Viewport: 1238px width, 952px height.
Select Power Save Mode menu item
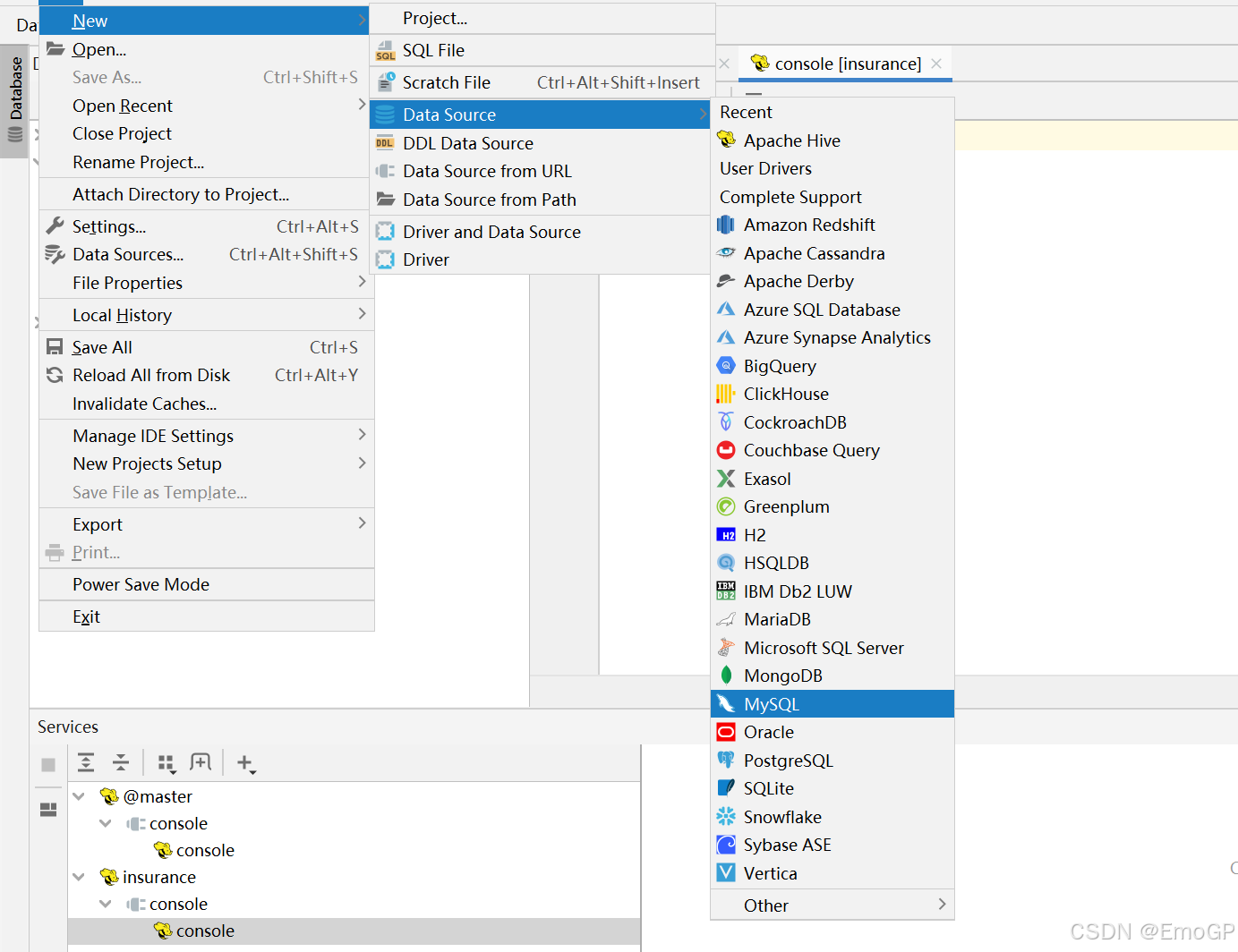coord(207,584)
